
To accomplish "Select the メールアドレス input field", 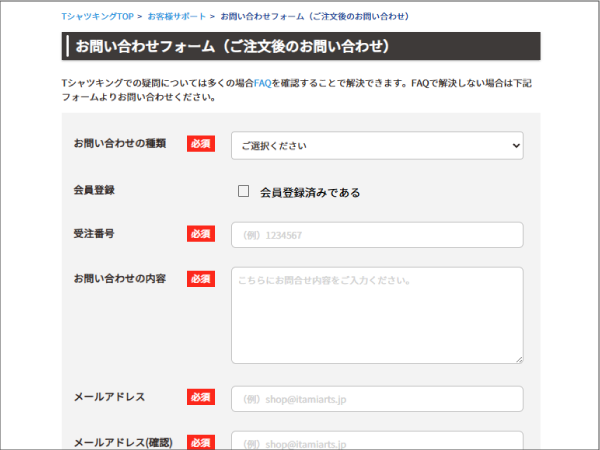I will [x=377, y=399].
